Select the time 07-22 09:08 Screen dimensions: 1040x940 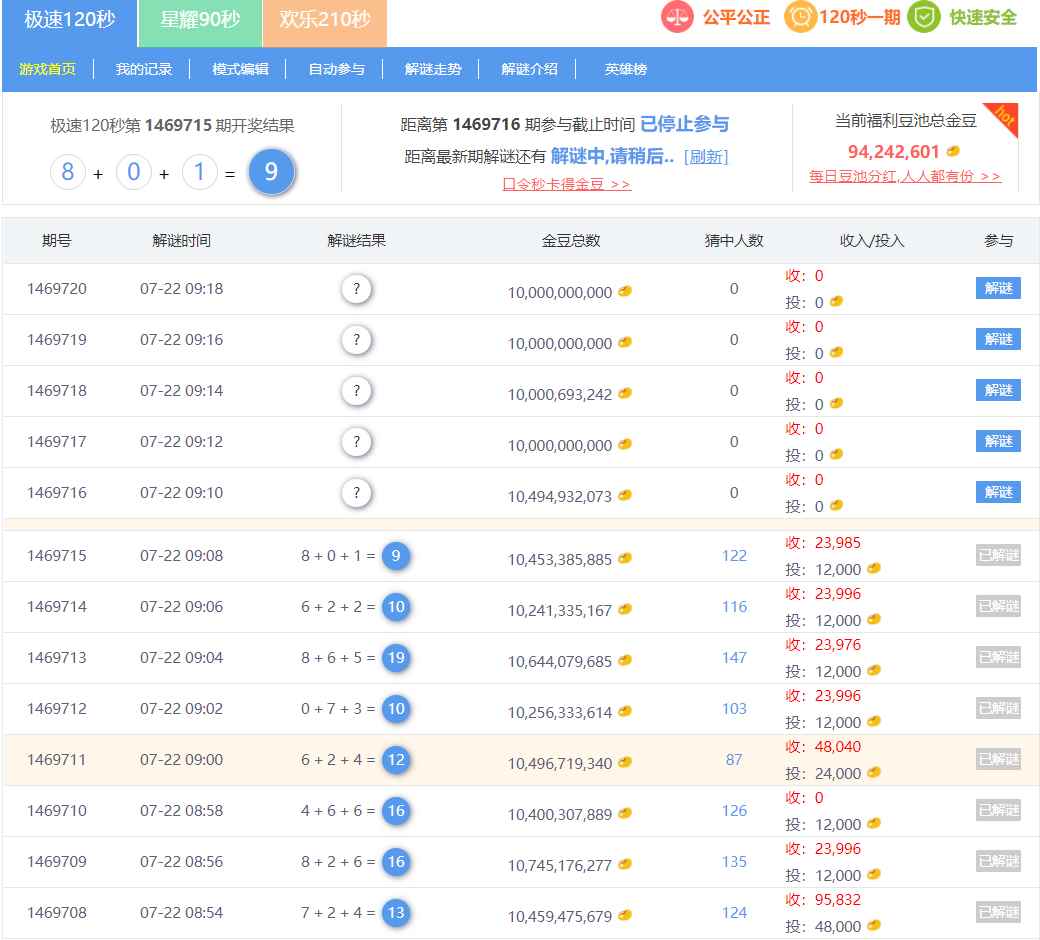coord(181,556)
